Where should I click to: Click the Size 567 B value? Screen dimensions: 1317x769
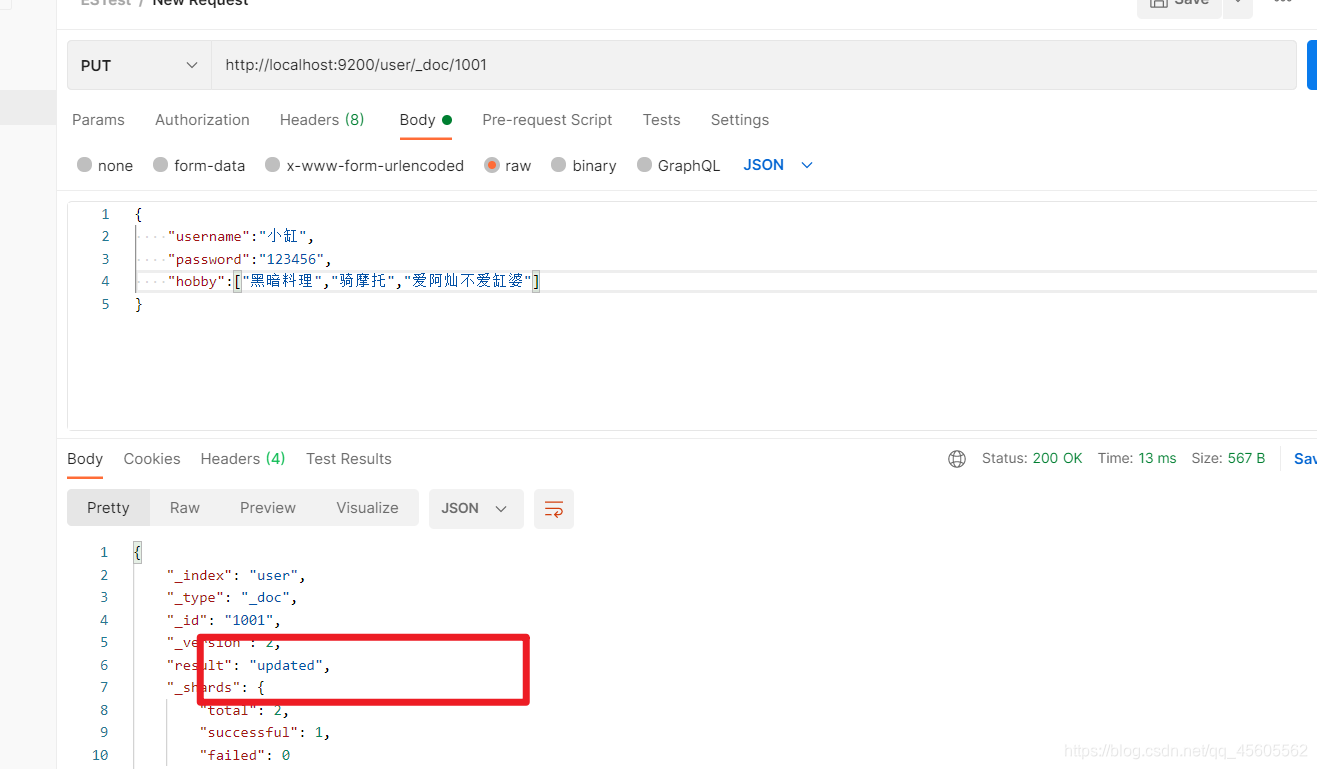tap(1228, 458)
